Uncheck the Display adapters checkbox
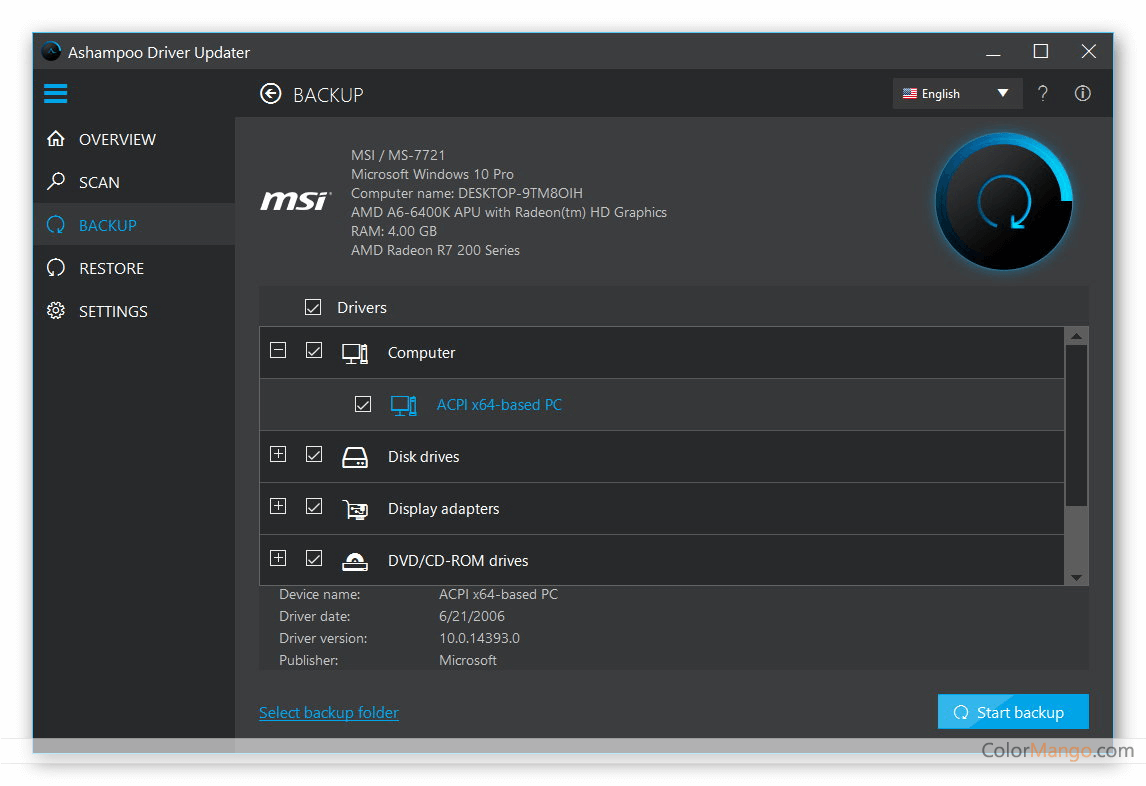 [314, 507]
